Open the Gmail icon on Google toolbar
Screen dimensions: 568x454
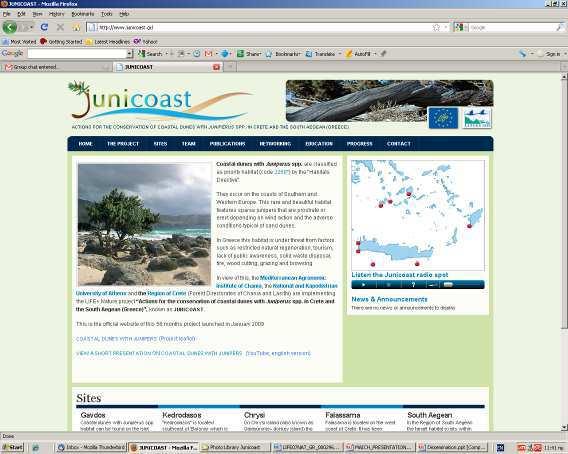tap(208, 54)
